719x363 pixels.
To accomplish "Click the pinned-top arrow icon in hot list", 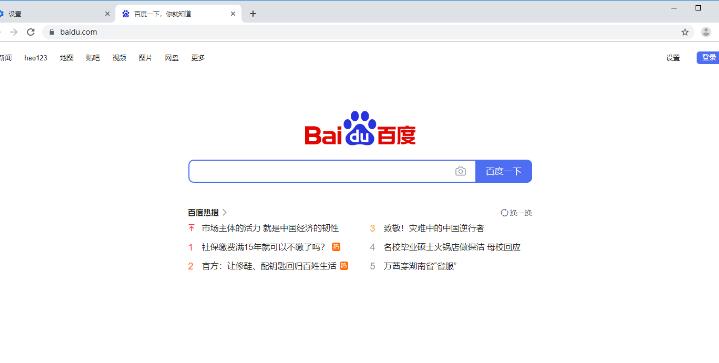I will pos(191,227).
